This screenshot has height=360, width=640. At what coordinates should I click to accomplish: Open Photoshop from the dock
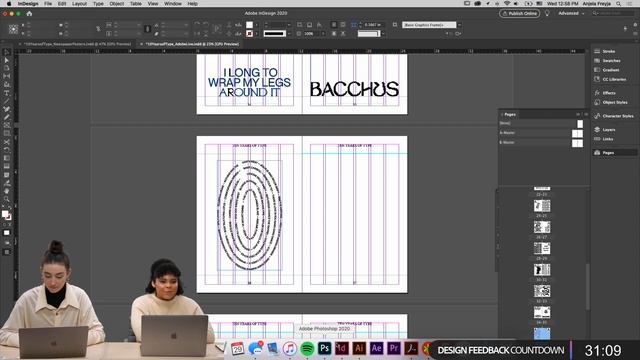pos(324,348)
